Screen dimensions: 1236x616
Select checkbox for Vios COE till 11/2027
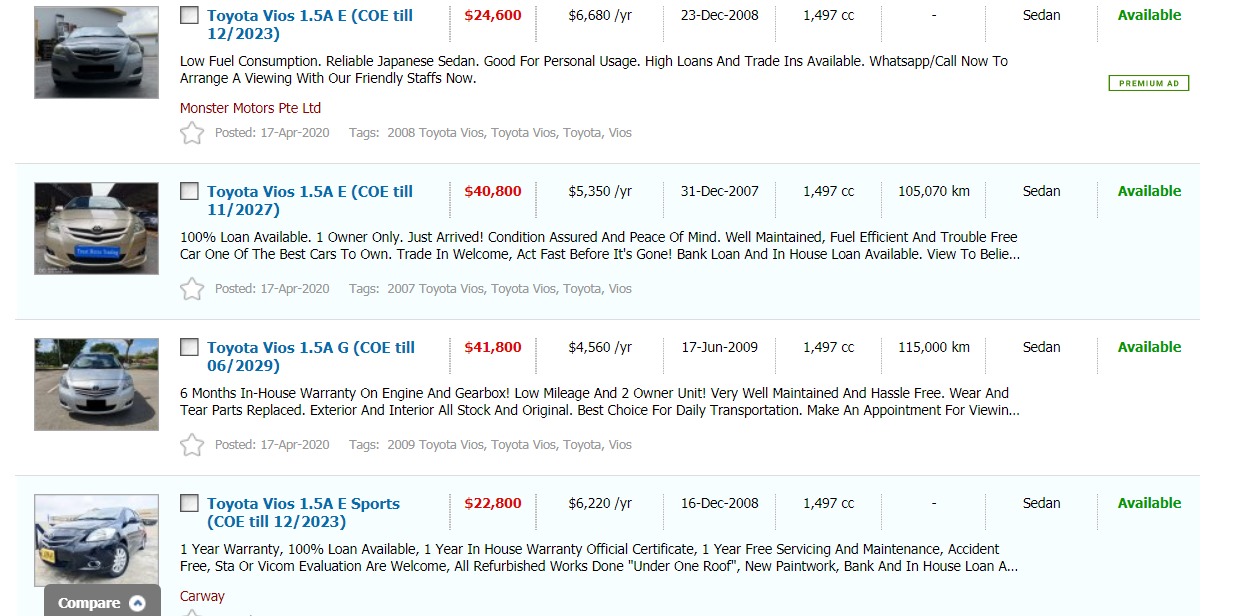click(x=189, y=191)
